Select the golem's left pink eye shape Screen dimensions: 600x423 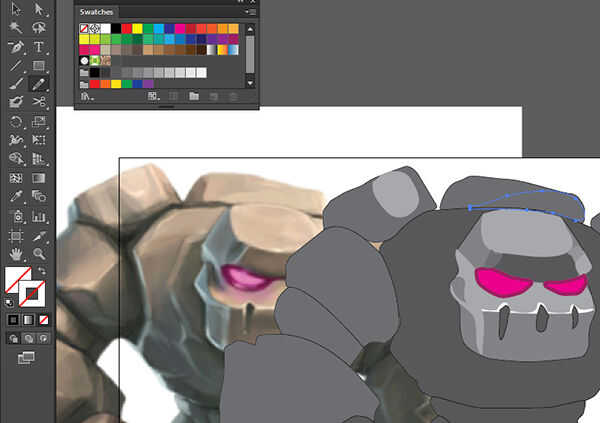[x=502, y=283]
